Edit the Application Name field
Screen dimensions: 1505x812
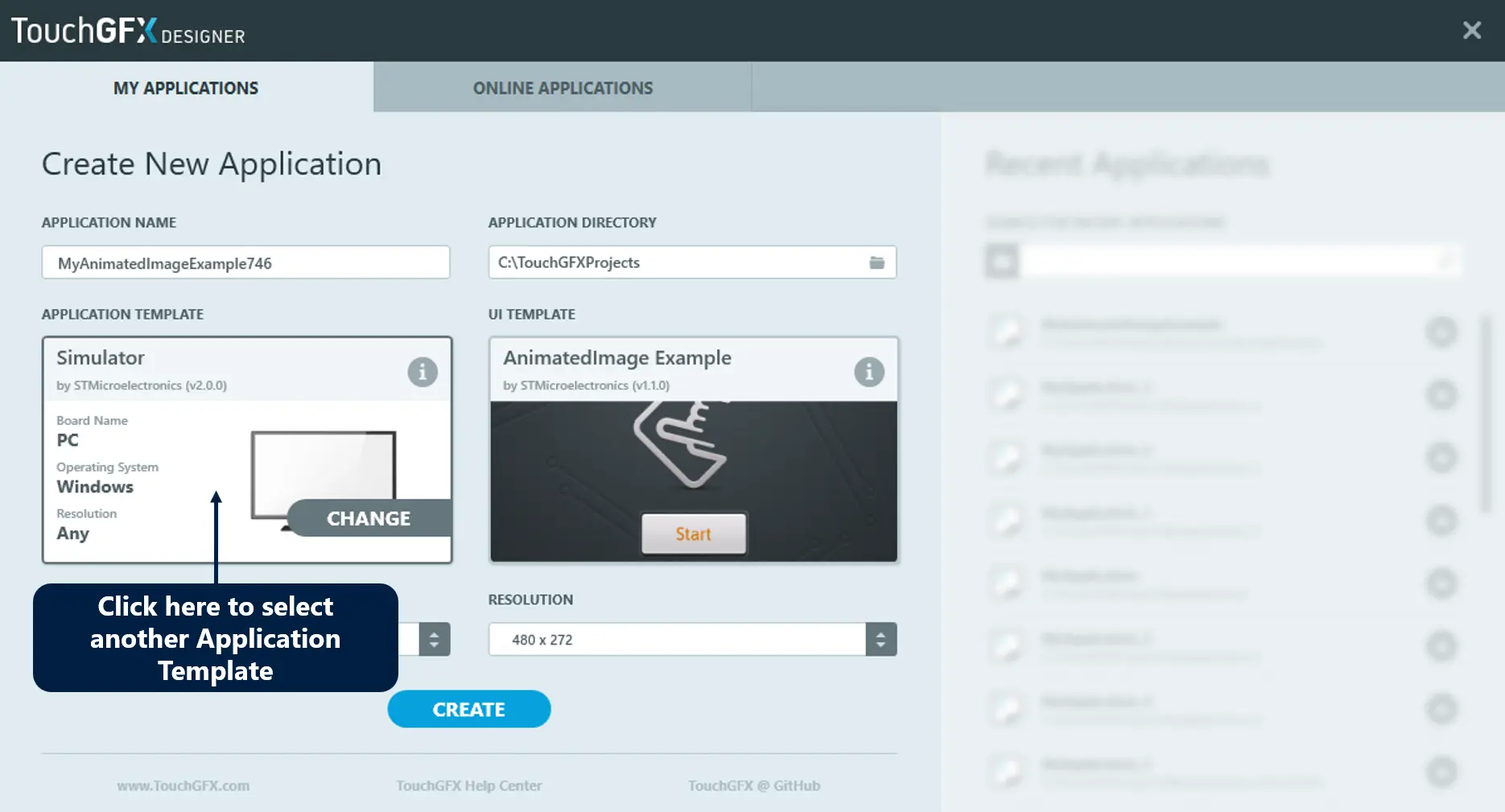tap(245, 263)
